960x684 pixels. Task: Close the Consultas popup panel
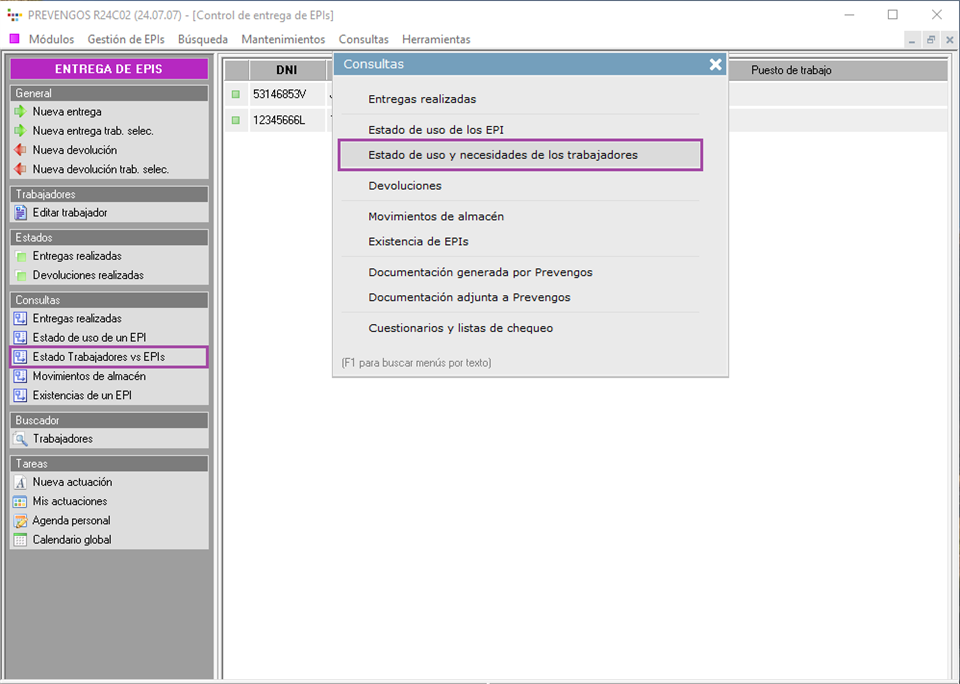pos(715,64)
